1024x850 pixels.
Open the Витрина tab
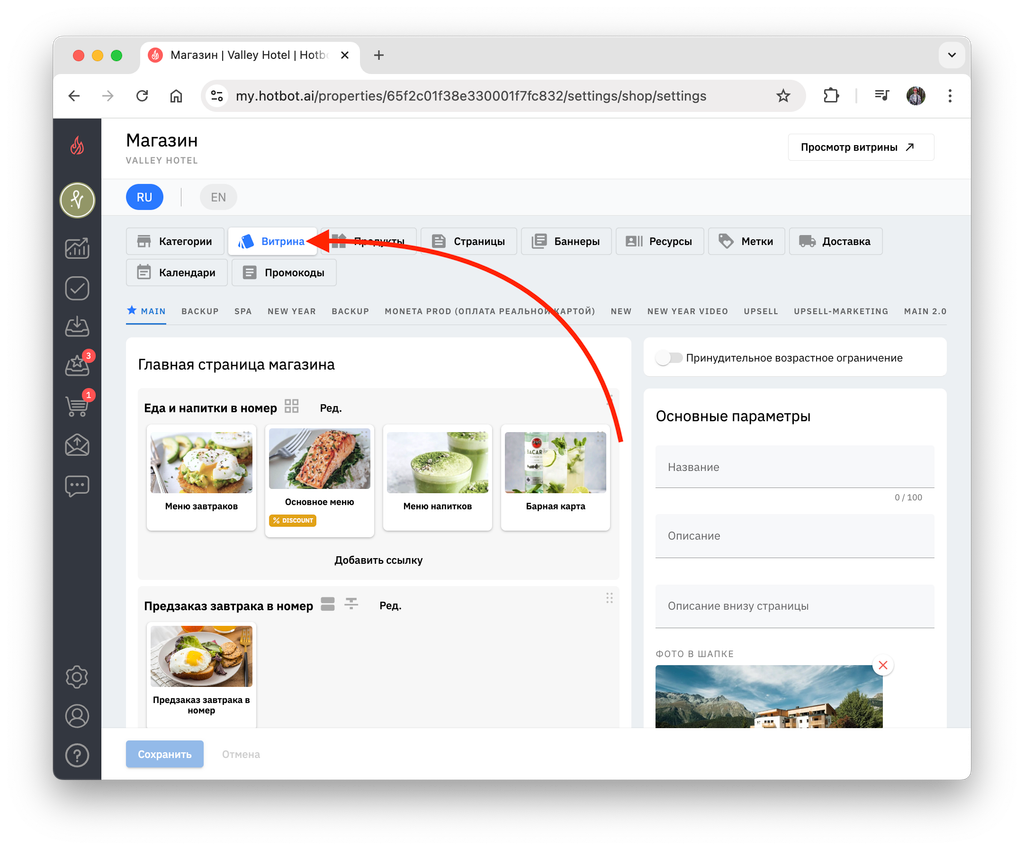click(x=272, y=241)
